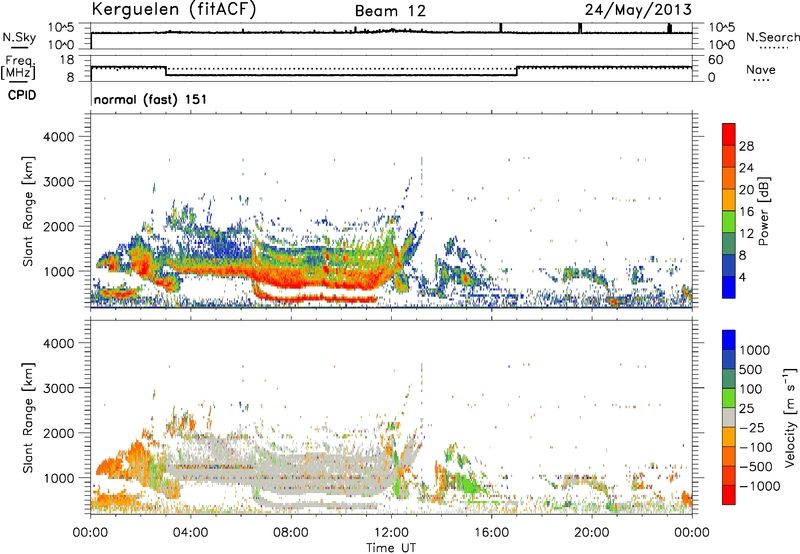This screenshot has width=800, height=554.
Task: Click the 16:00 time axis label
Action: [491, 533]
